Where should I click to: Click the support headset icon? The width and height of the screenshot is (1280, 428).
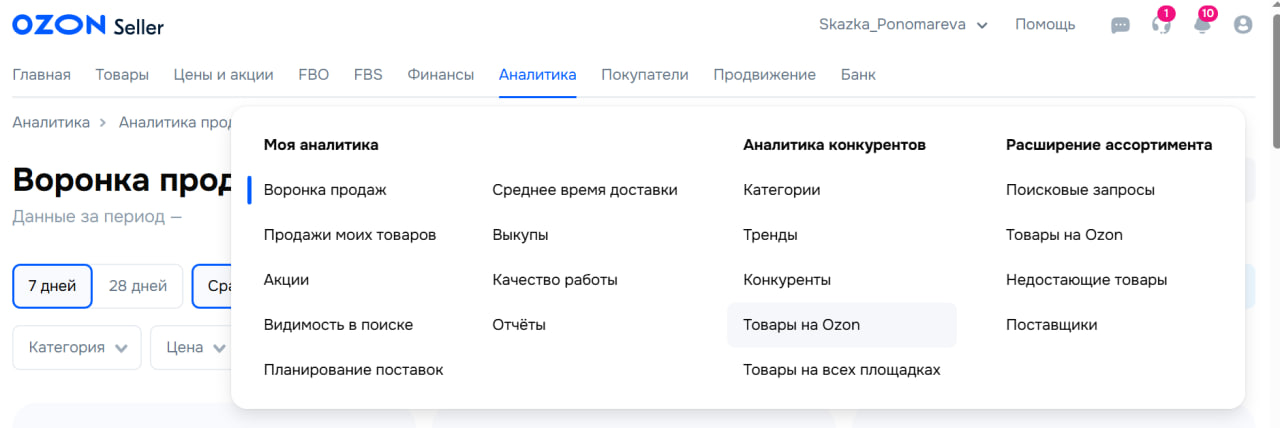(x=1161, y=25)
